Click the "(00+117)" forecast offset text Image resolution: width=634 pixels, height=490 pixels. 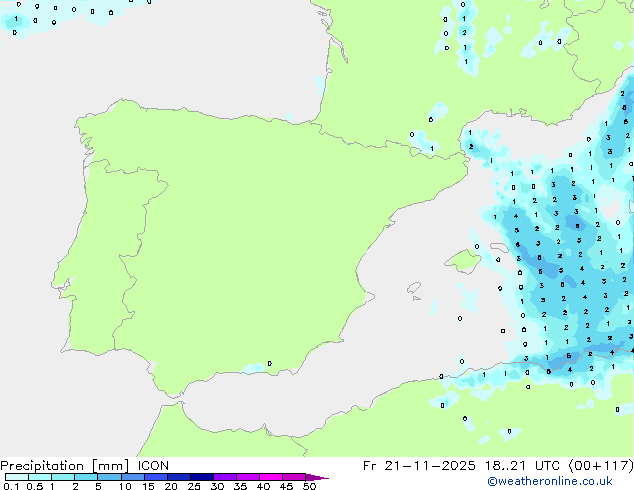click(x=601, y=466)
